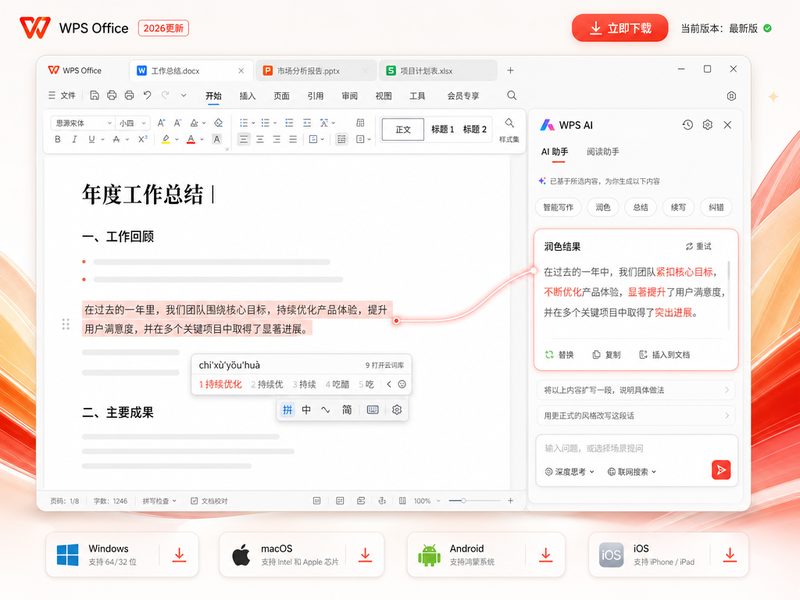Download macOS version arrow icon
Image resolution: width=800 pixels, height=600 pixels.
[365, 555]
